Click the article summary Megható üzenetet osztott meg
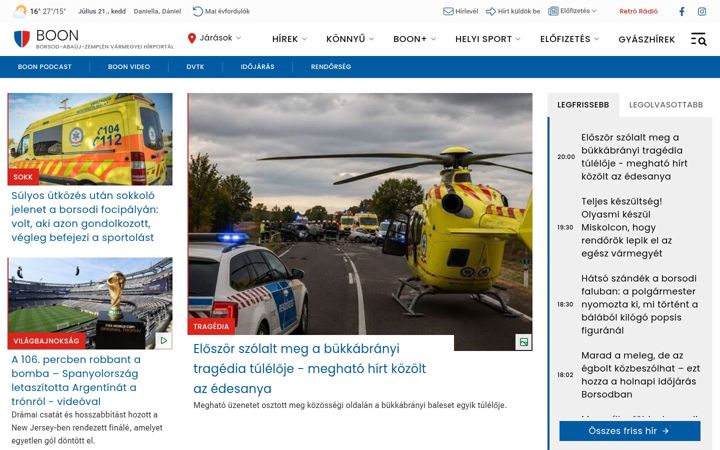720x450 pixels. 350,405
